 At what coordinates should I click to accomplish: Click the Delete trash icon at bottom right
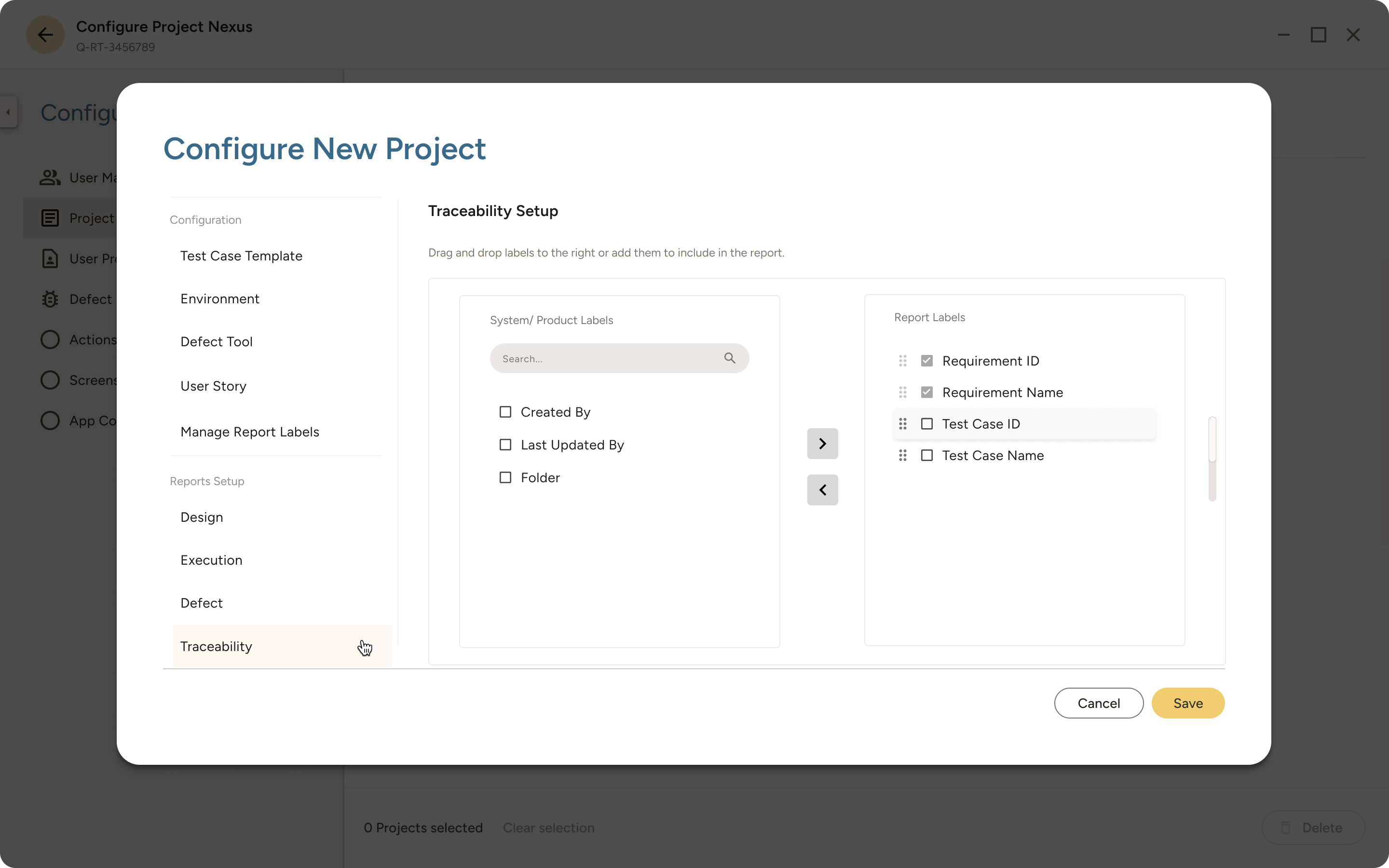click(x=1285, y=827)
